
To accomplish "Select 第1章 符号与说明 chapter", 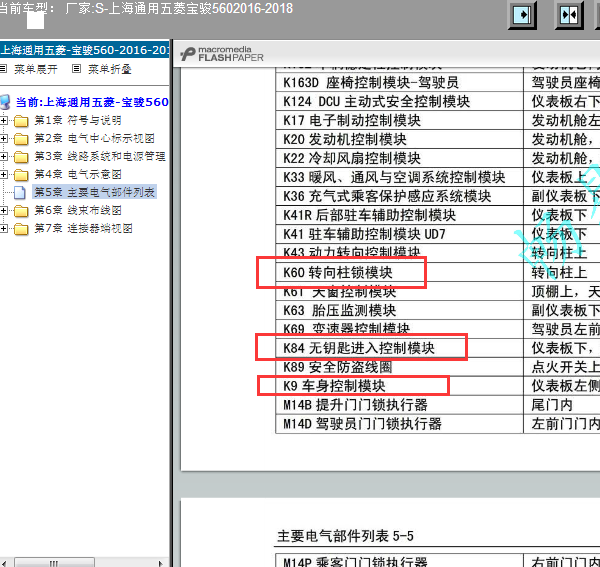I will click(78, 121).
